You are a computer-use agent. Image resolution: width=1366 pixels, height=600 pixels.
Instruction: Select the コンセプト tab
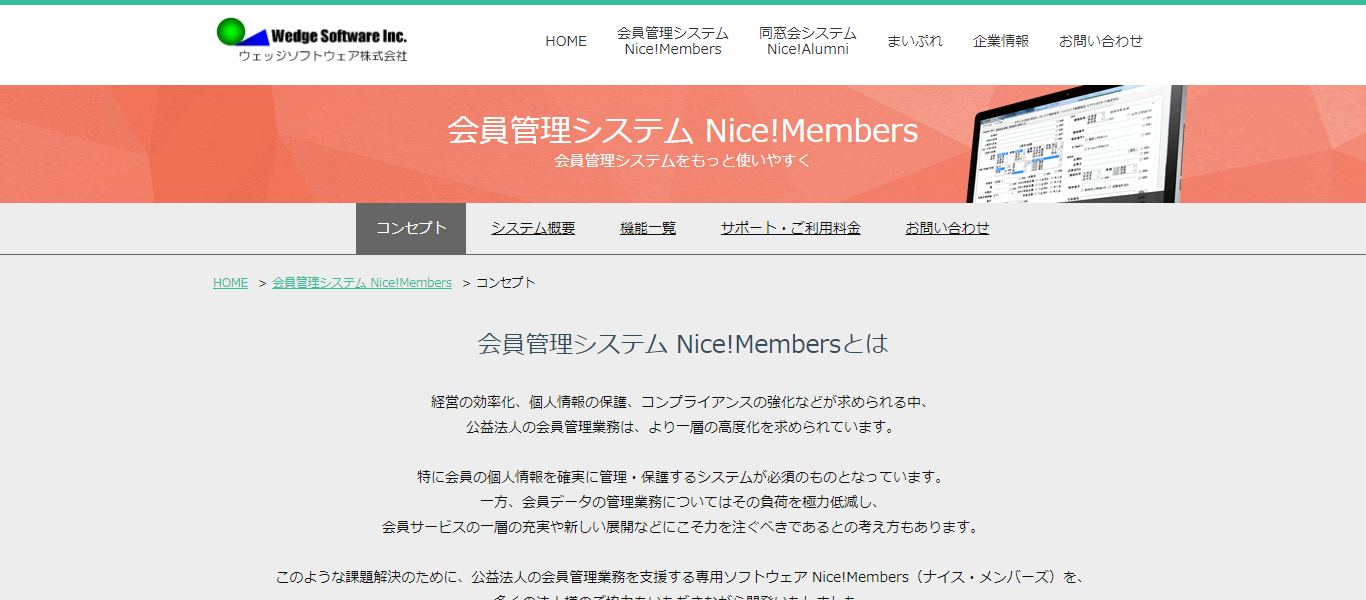point(410,227)
